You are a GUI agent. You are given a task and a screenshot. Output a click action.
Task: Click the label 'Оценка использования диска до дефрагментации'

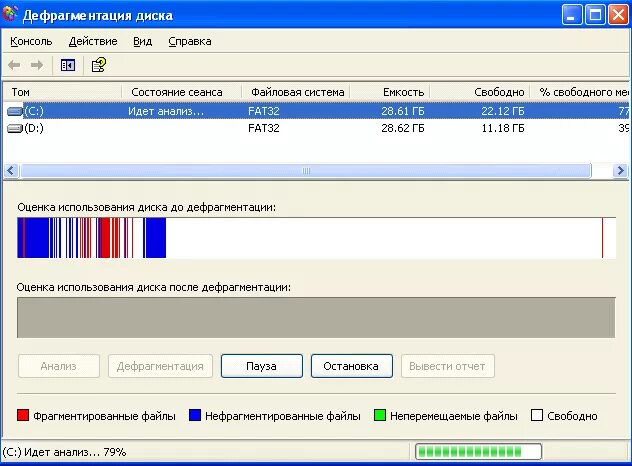(x=147, y=207)
